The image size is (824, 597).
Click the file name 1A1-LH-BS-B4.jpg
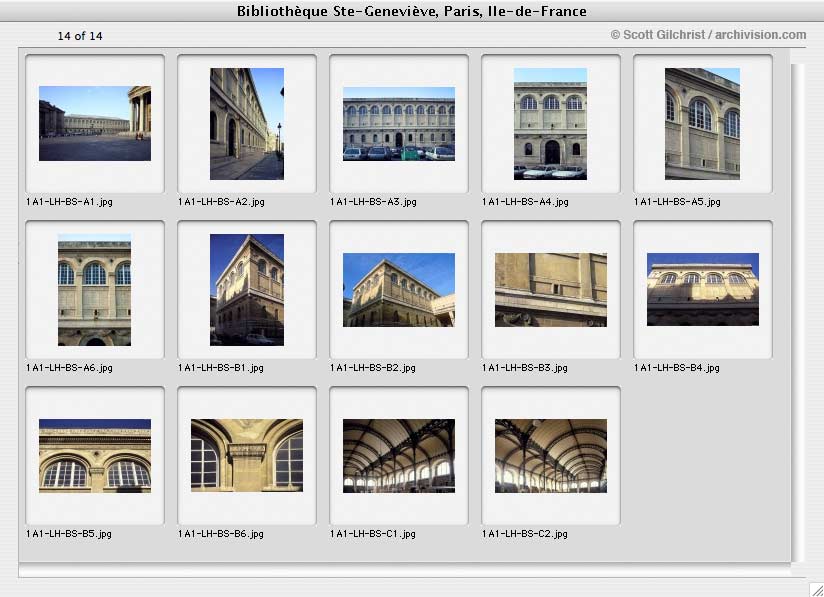coord(676,368)
